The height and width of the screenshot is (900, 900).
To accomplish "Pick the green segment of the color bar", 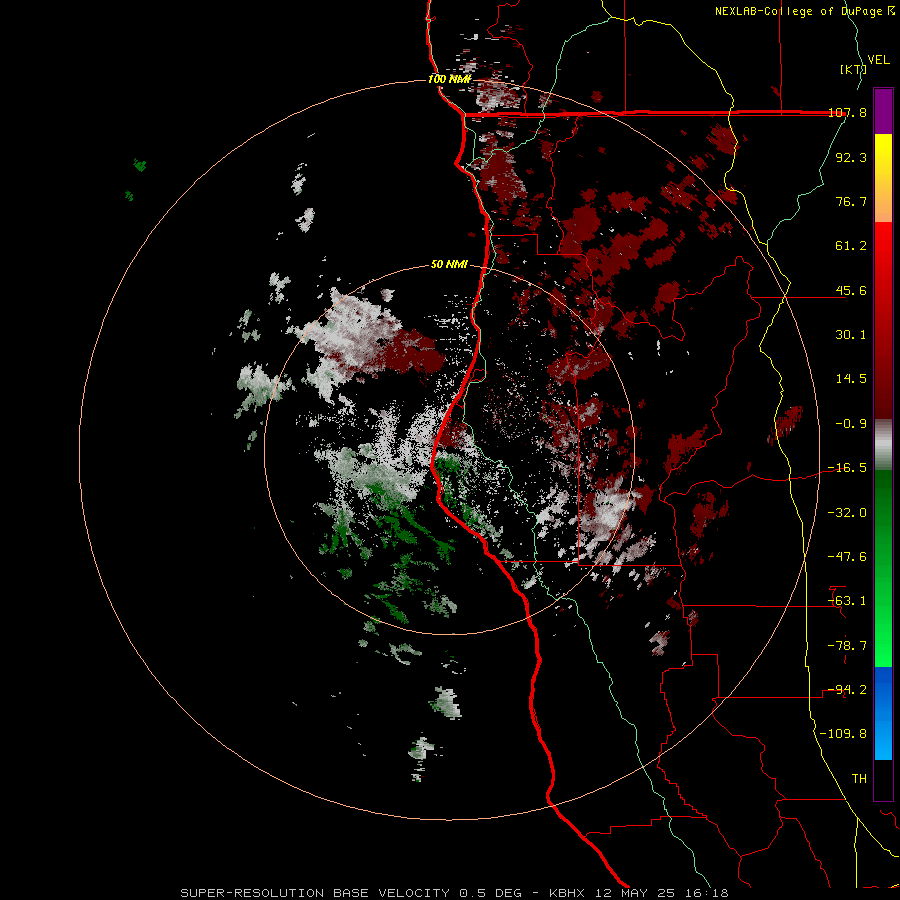I will point(883,568).
